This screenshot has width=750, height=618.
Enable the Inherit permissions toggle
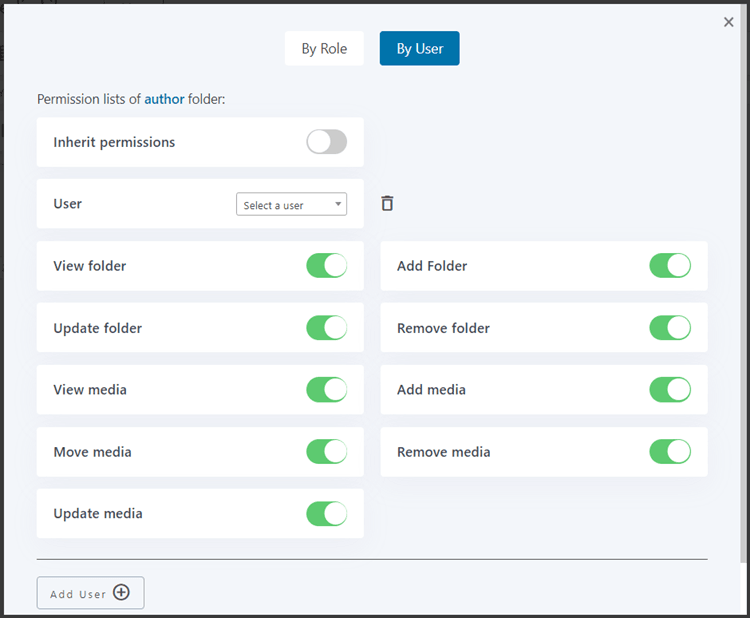326,142
